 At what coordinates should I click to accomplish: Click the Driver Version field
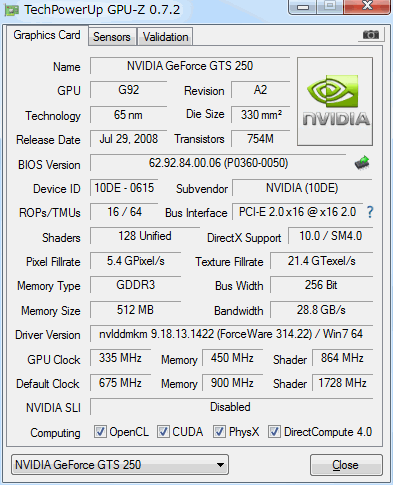click(231, 334)
